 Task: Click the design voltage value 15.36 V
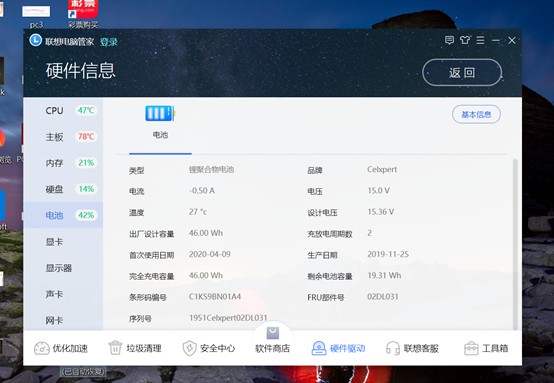point(381,212)
